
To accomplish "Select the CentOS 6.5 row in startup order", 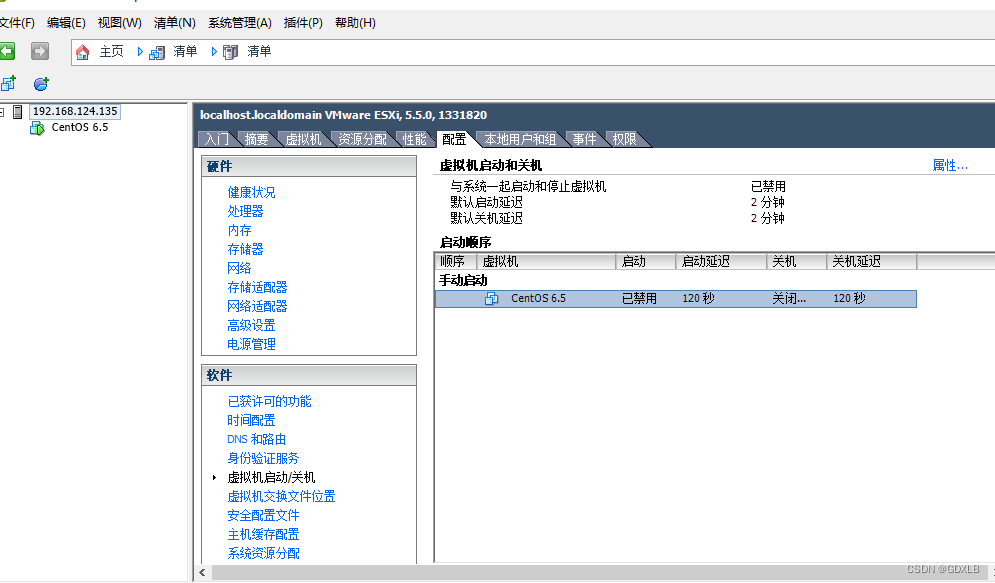I will (600, 297).
